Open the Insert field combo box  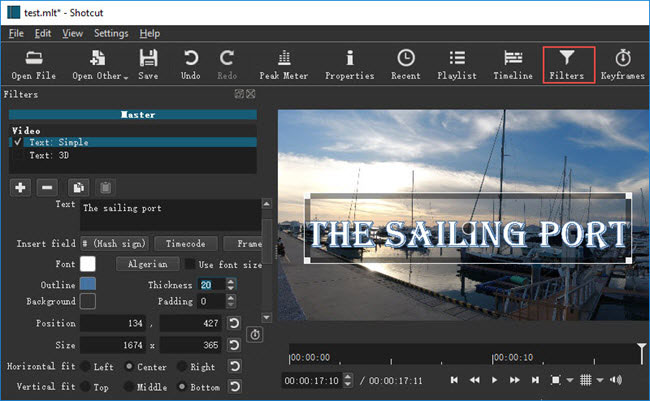pos(115,243)
